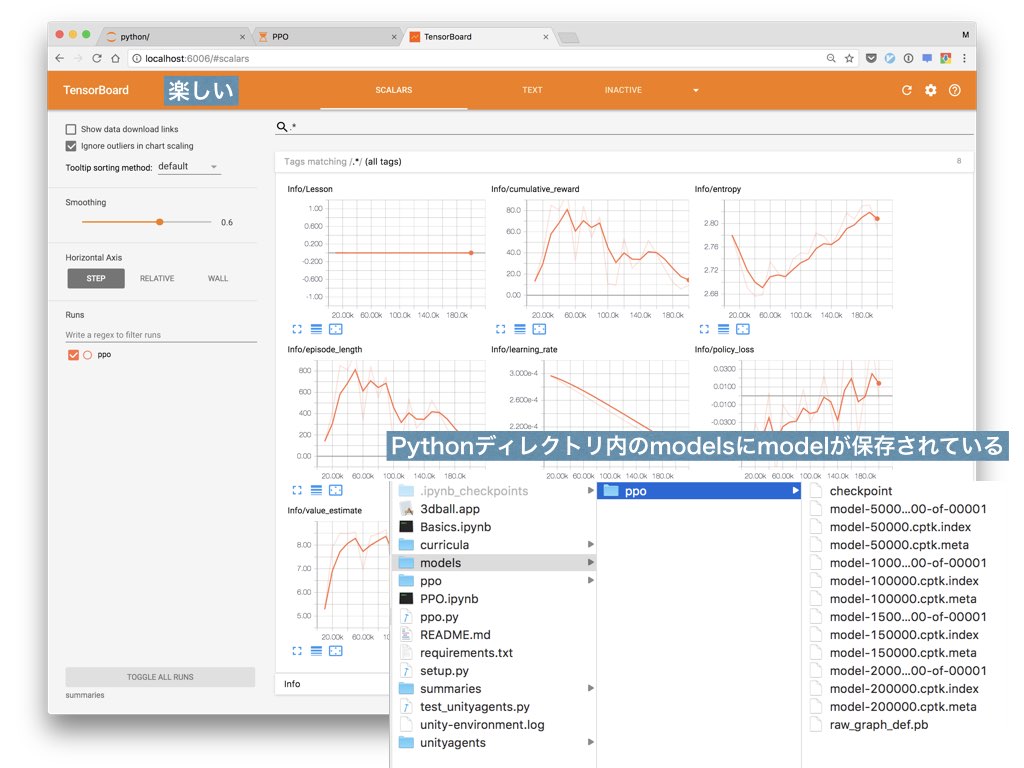
Task: Open INACTIVE tab menu
Action: pos(623,90)
